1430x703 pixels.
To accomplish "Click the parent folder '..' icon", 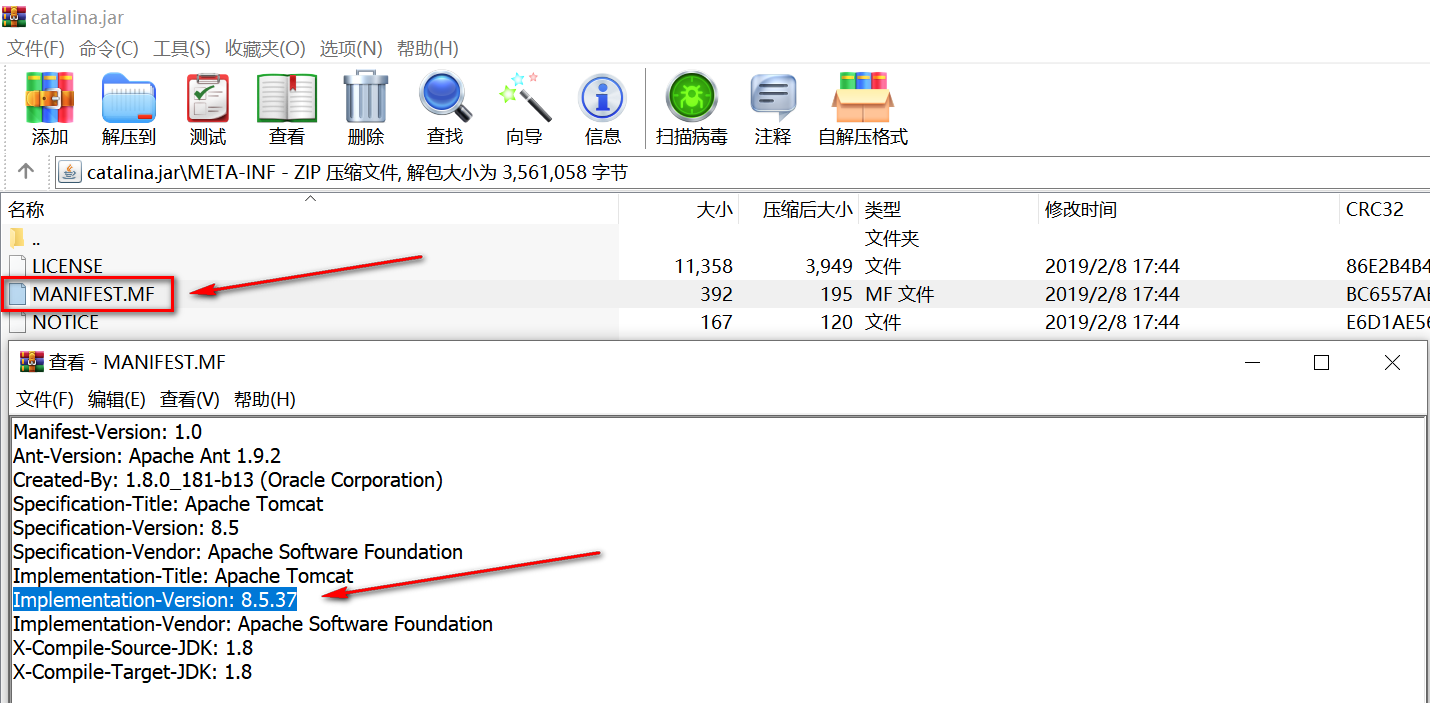I will coord(17,238).
